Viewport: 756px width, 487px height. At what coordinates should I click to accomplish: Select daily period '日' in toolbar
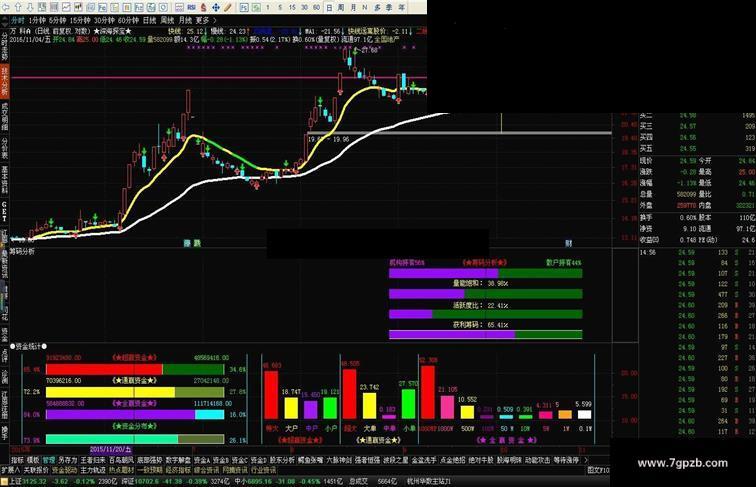(329, 8)
